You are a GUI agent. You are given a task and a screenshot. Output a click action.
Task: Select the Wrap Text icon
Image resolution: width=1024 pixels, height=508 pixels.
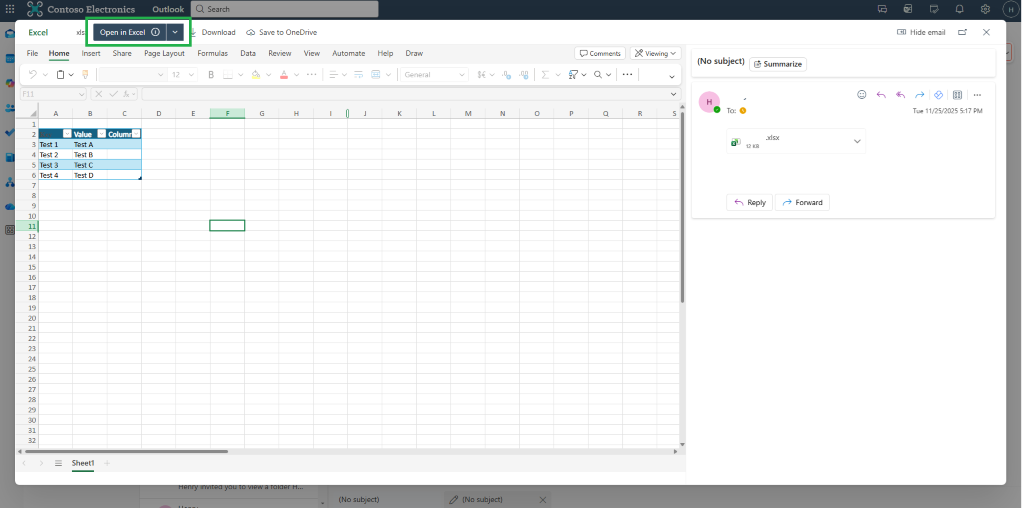pyautogui.click(x=358, y=75)
